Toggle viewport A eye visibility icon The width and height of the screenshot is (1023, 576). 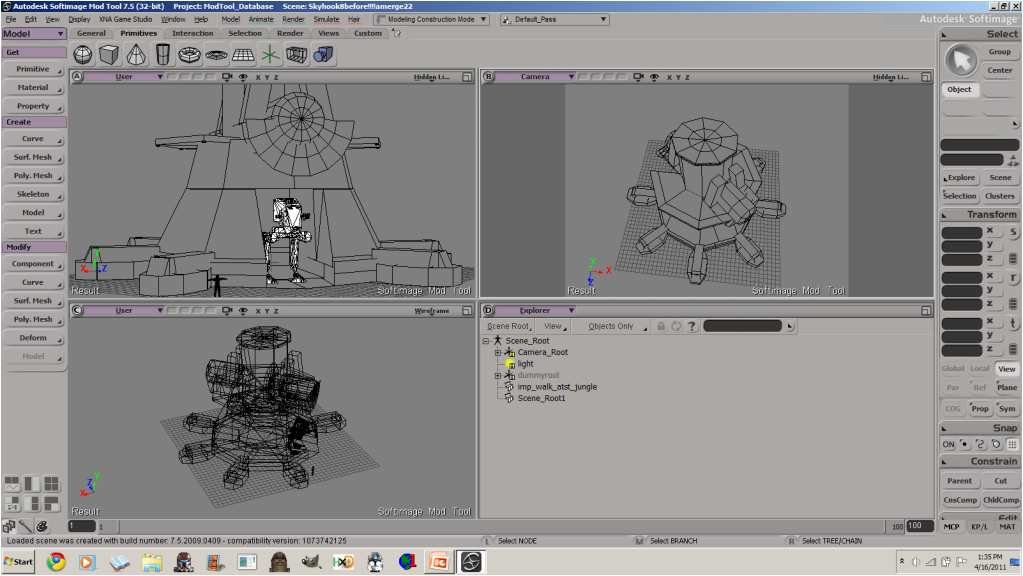[243, 77]
